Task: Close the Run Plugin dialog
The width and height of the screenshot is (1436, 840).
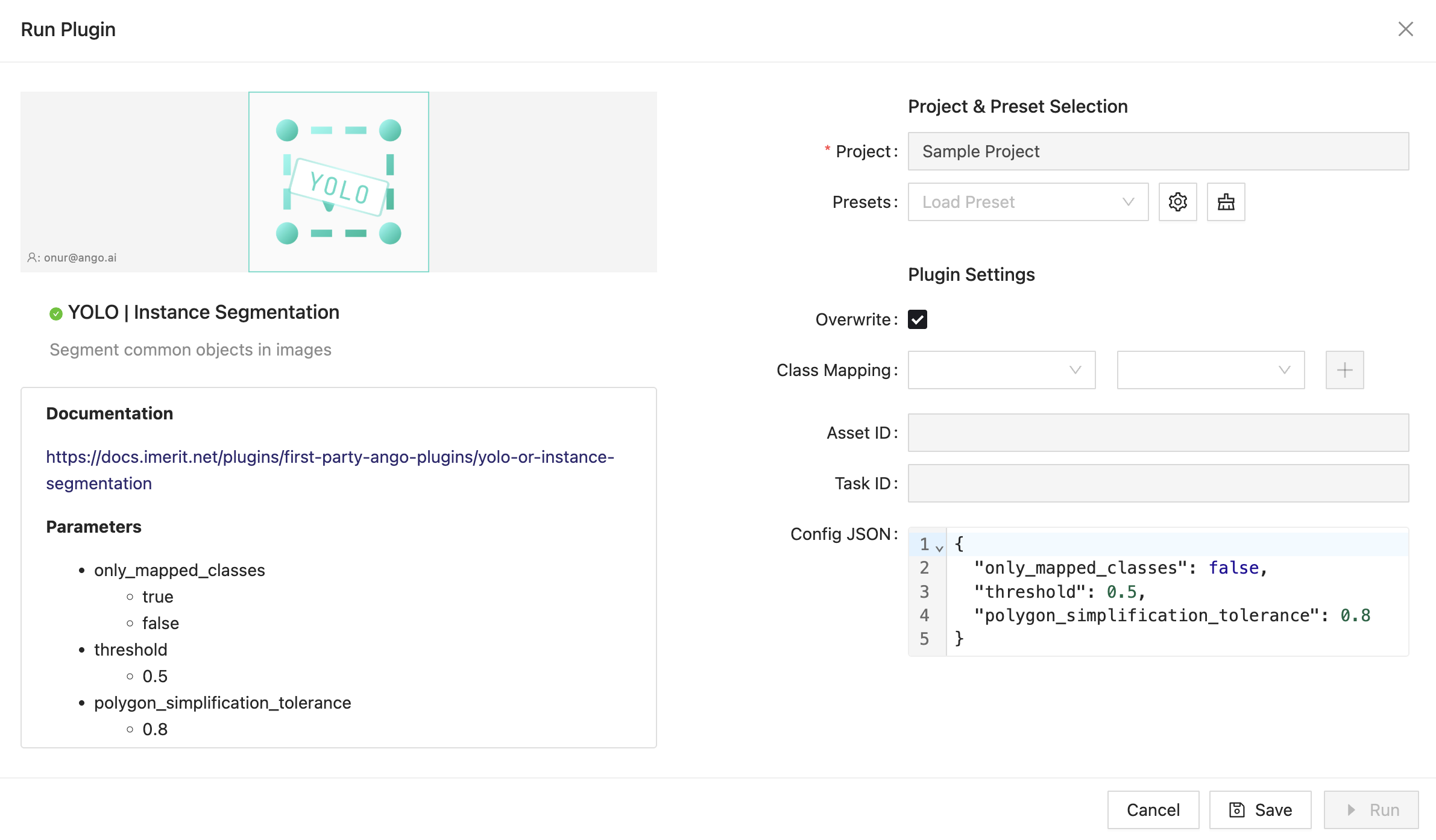Action: (x=1405, y=29)
